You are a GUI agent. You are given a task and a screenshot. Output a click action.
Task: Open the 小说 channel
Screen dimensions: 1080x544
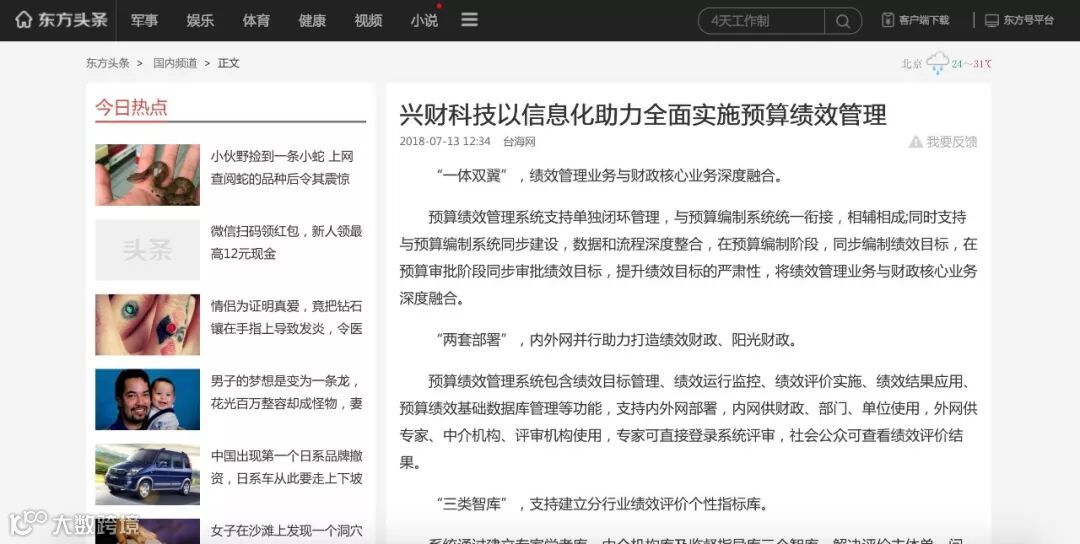424,21
